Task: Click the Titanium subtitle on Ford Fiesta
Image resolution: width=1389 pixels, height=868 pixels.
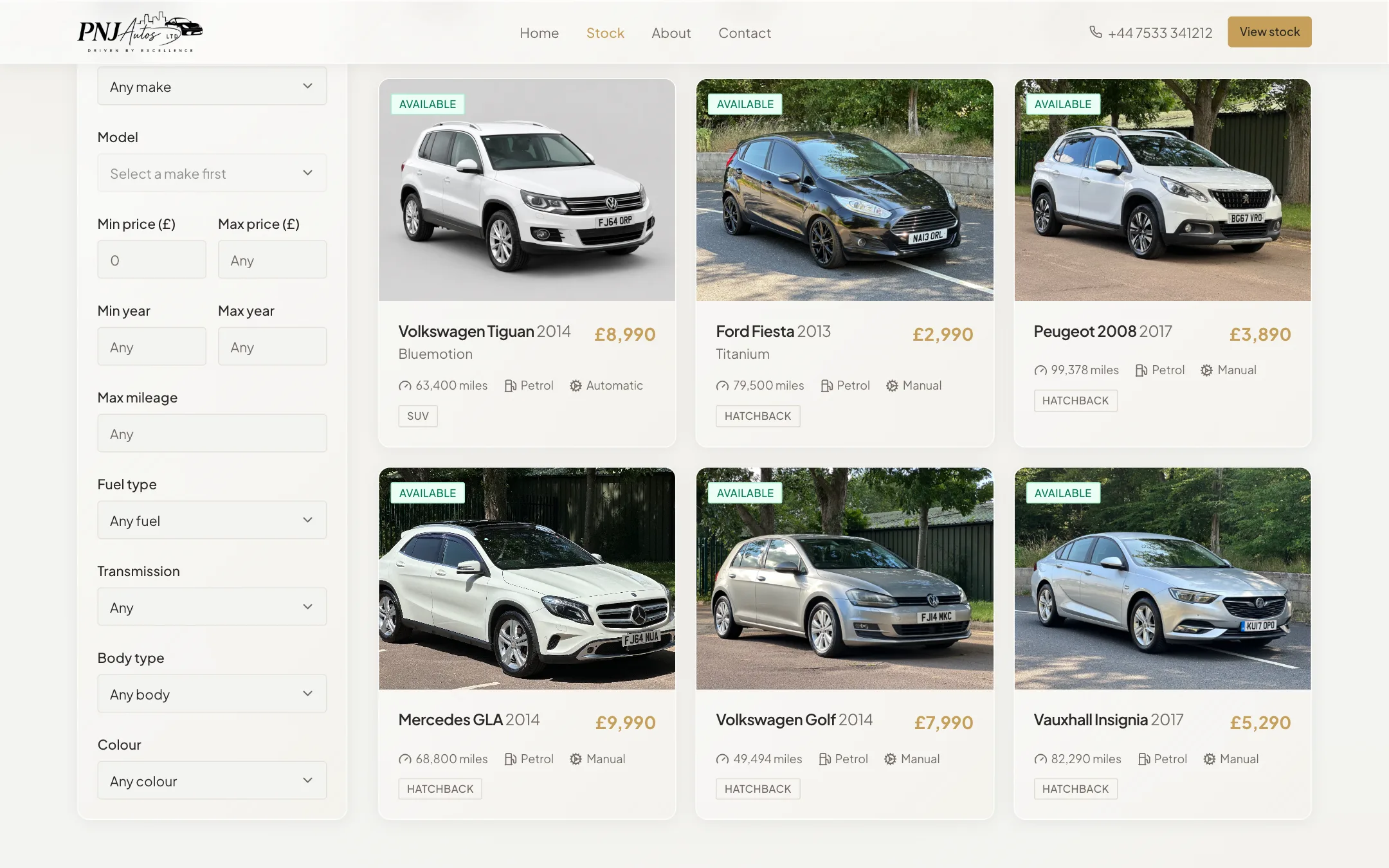Action: point(742,354)
